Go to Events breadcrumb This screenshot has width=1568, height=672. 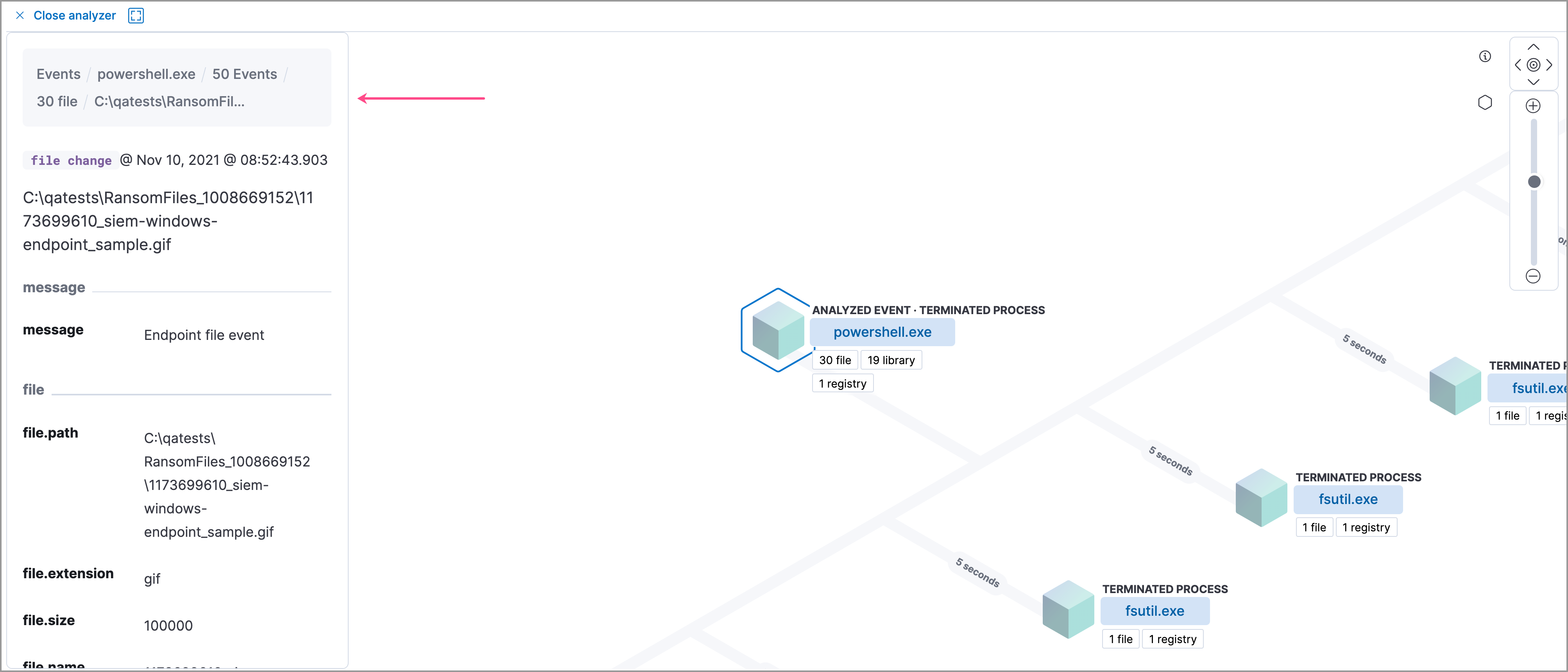pyautogui.click(x=59, y=74)
